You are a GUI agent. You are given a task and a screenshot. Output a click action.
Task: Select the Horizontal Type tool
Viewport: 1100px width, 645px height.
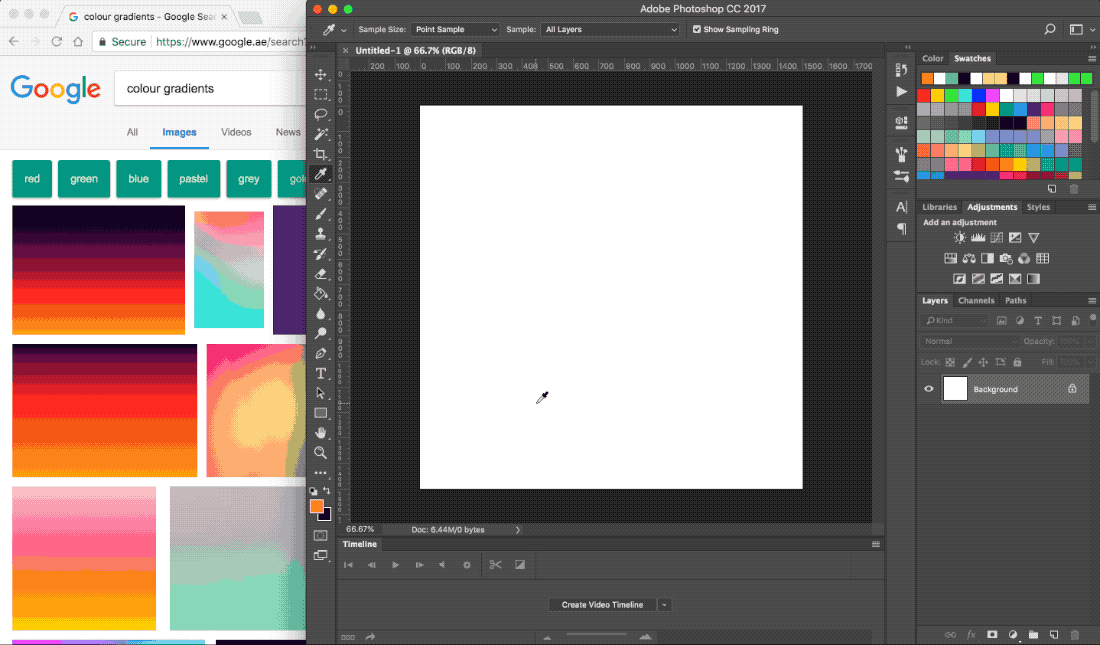[322, 373]
